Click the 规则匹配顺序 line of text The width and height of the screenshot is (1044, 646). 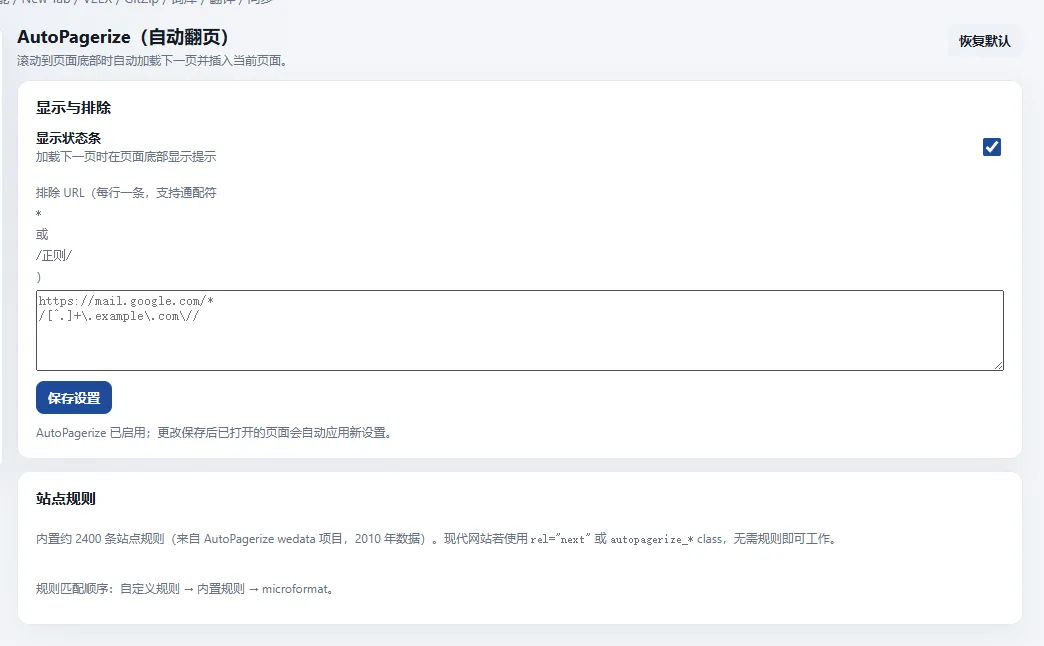point(184,589)
